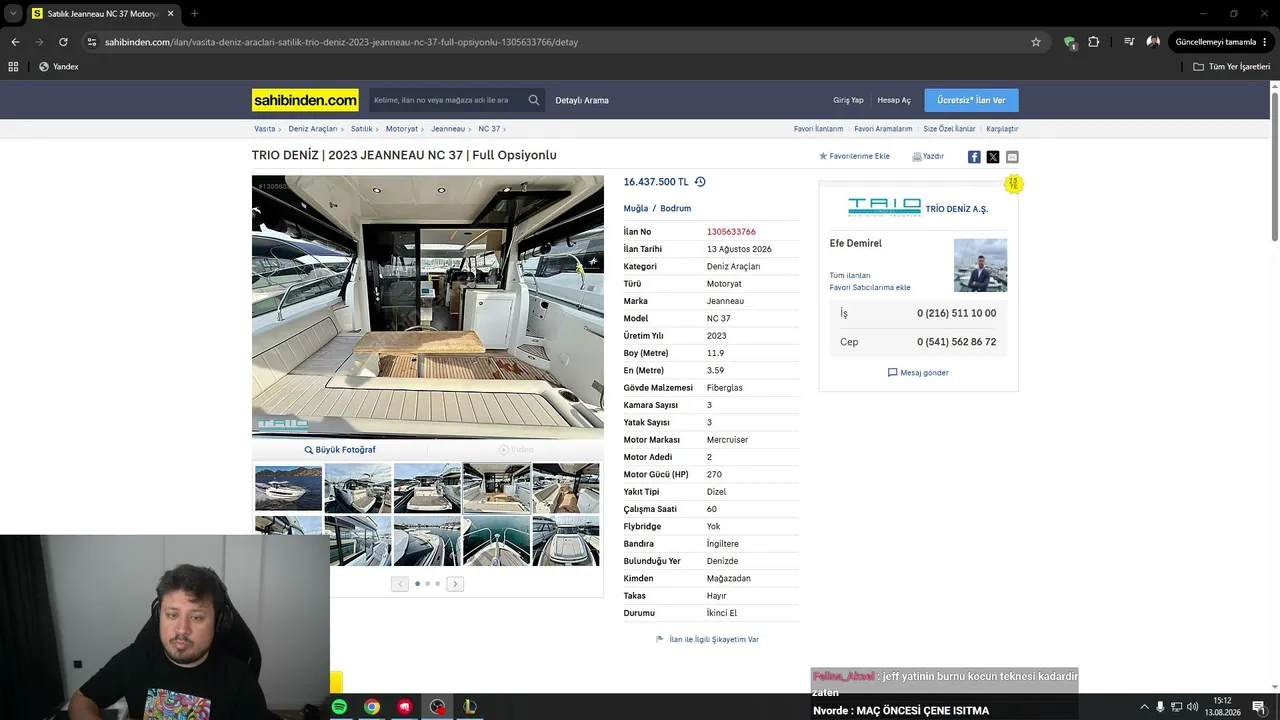Print the listing with Yazdır

click(928, 156)
